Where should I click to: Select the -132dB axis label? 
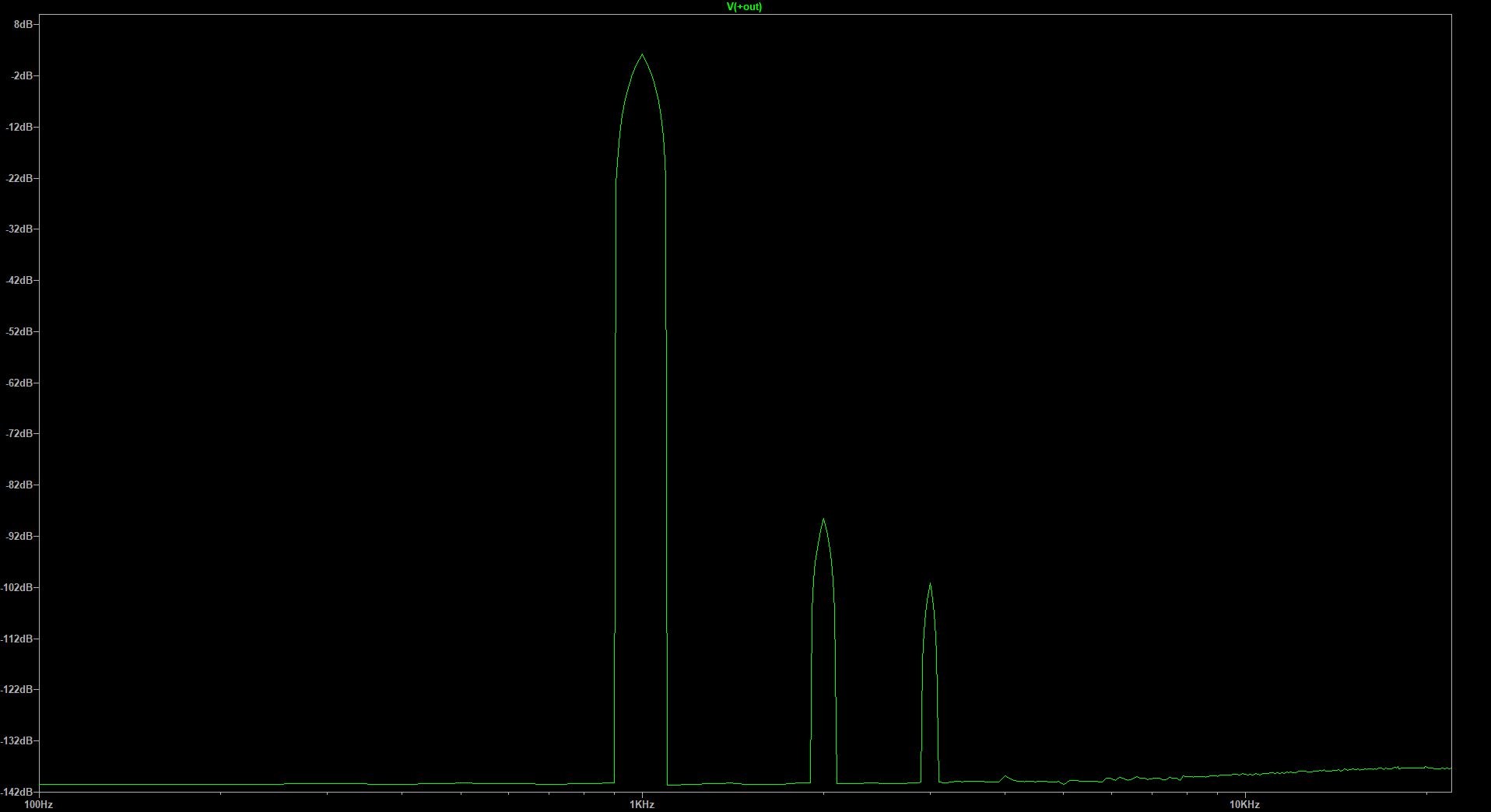point(17,740)
